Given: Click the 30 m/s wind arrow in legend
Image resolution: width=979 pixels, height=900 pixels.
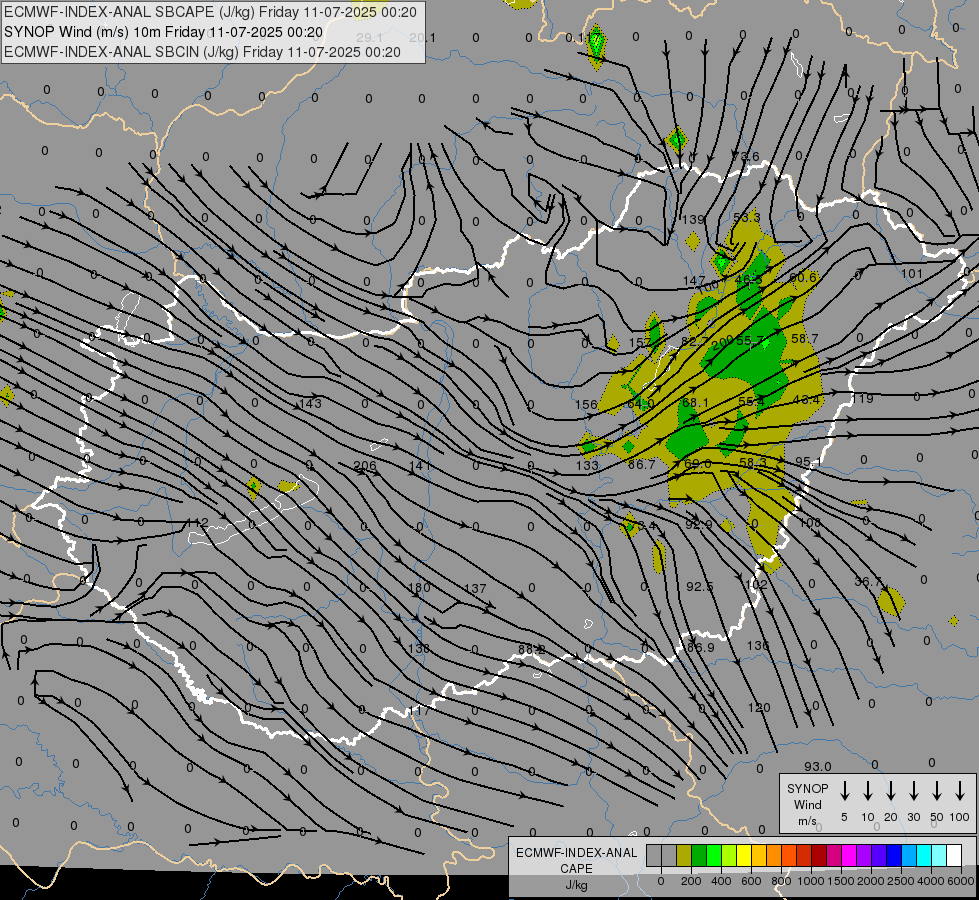Looking at the screenshot, I should click(x=913, y=791).
